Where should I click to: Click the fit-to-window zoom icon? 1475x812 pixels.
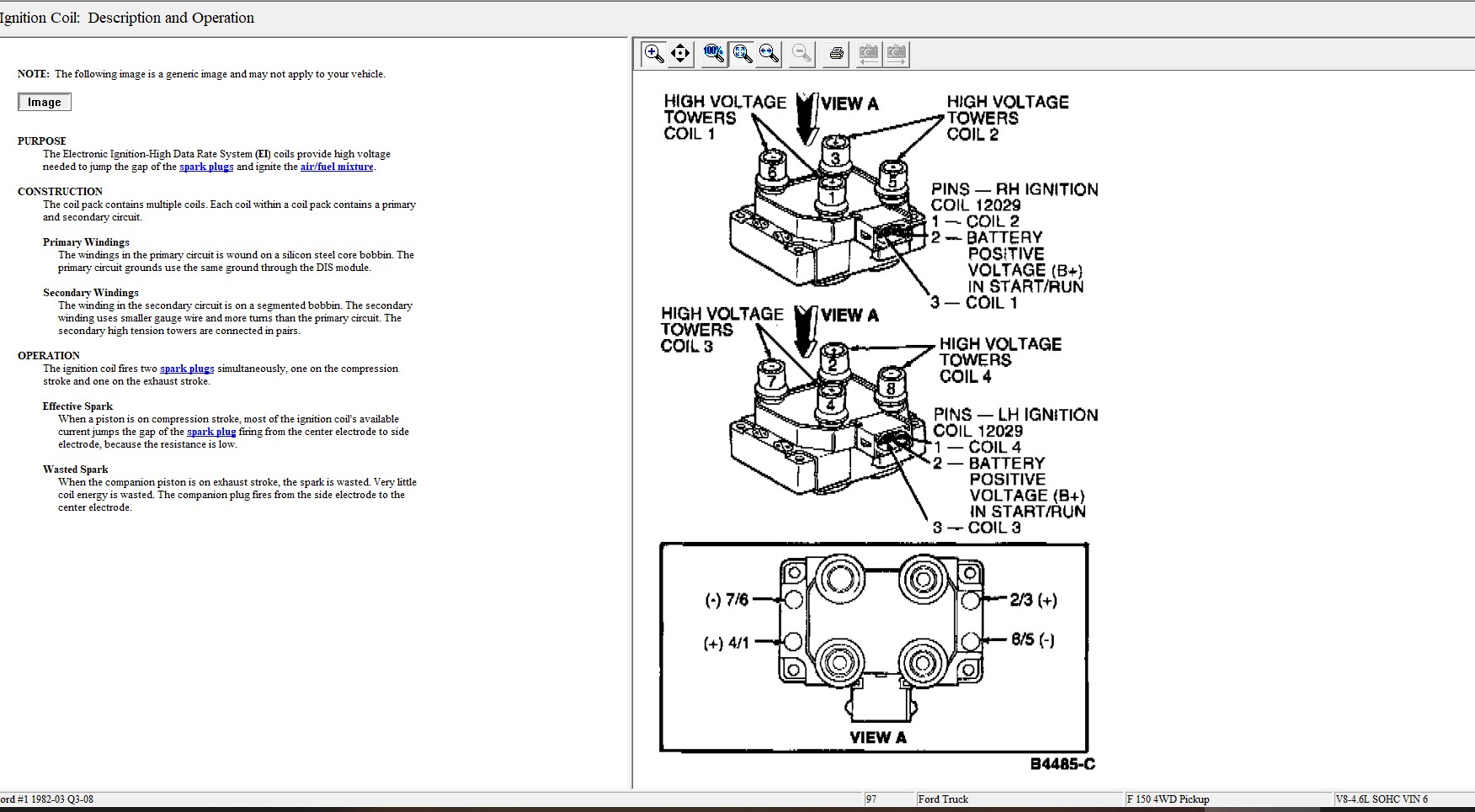742,54
